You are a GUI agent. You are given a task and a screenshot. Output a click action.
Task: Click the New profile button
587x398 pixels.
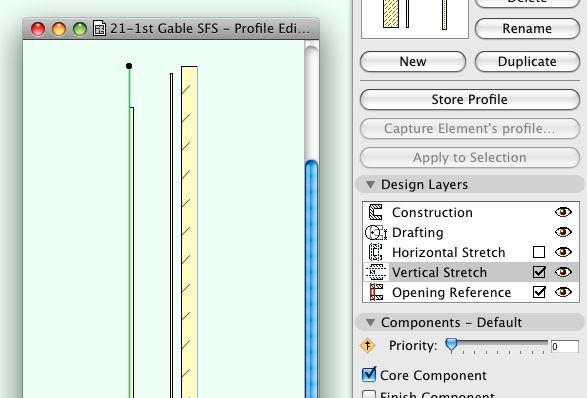click(413, 61)
